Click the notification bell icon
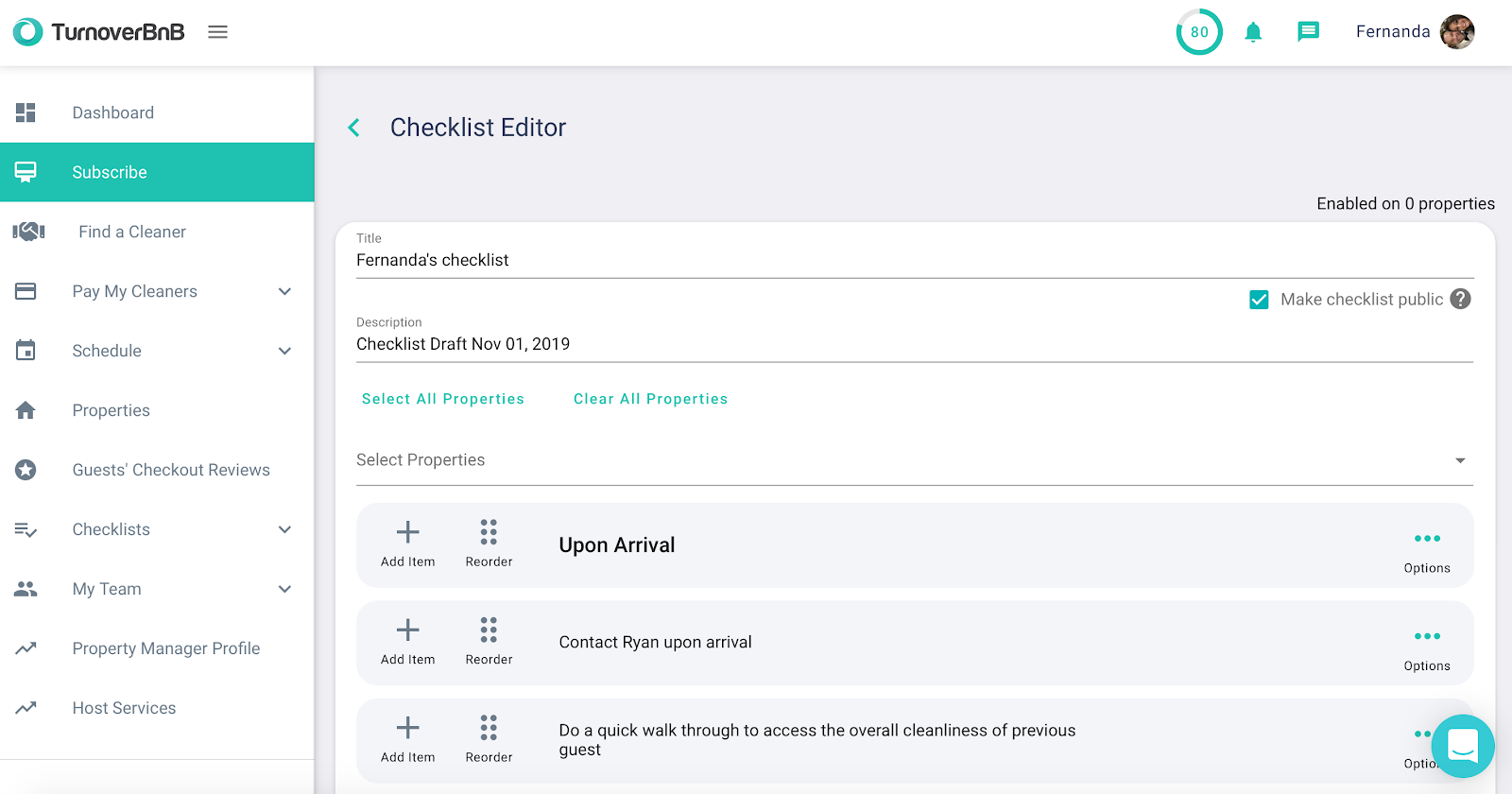Screen dimensions: 1512x794 pyautogui.click(x=1253, y=32)
